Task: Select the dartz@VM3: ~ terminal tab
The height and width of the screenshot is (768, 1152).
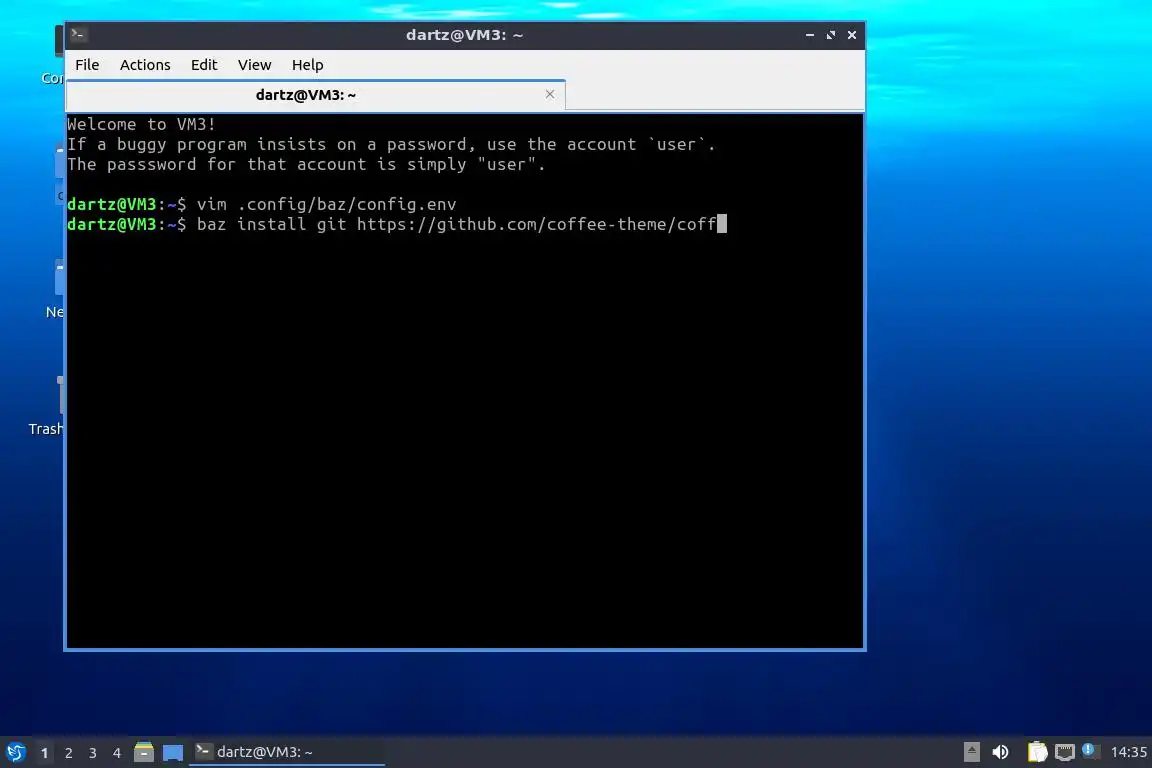Action: click(316, 95)
